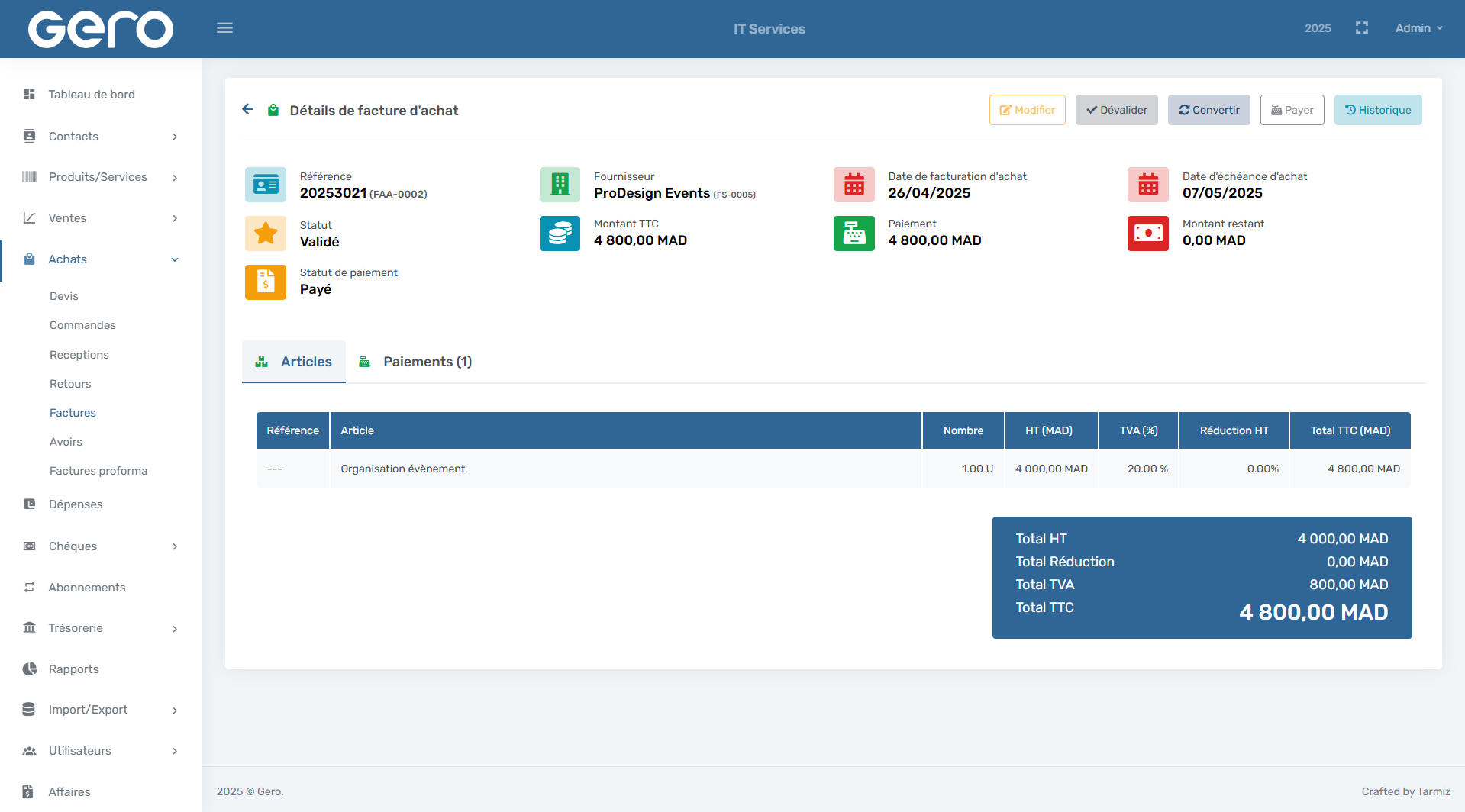The height and width of the screenshot is (812, 1465).
Task: Click the Abonnements repeat icon
Action: click(30, 588)
